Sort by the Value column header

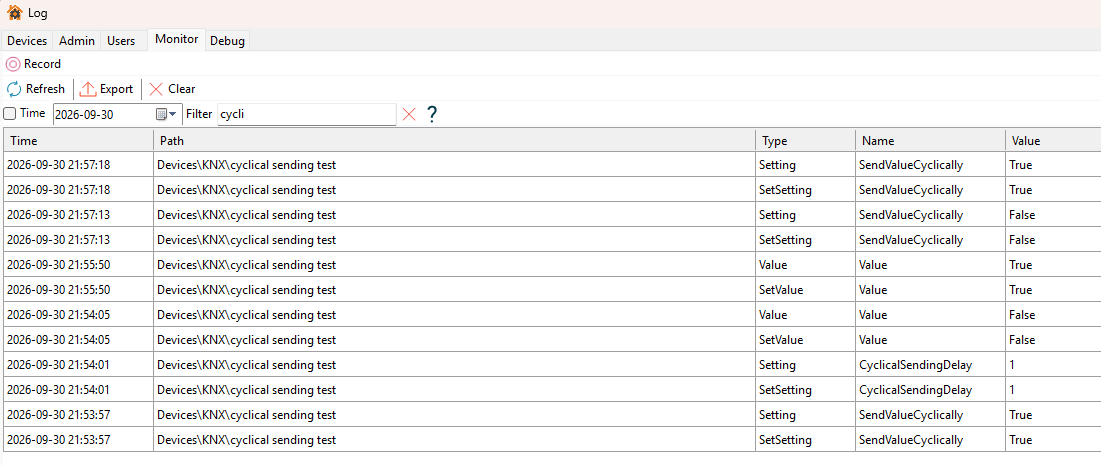click(x=1053, y=140)
